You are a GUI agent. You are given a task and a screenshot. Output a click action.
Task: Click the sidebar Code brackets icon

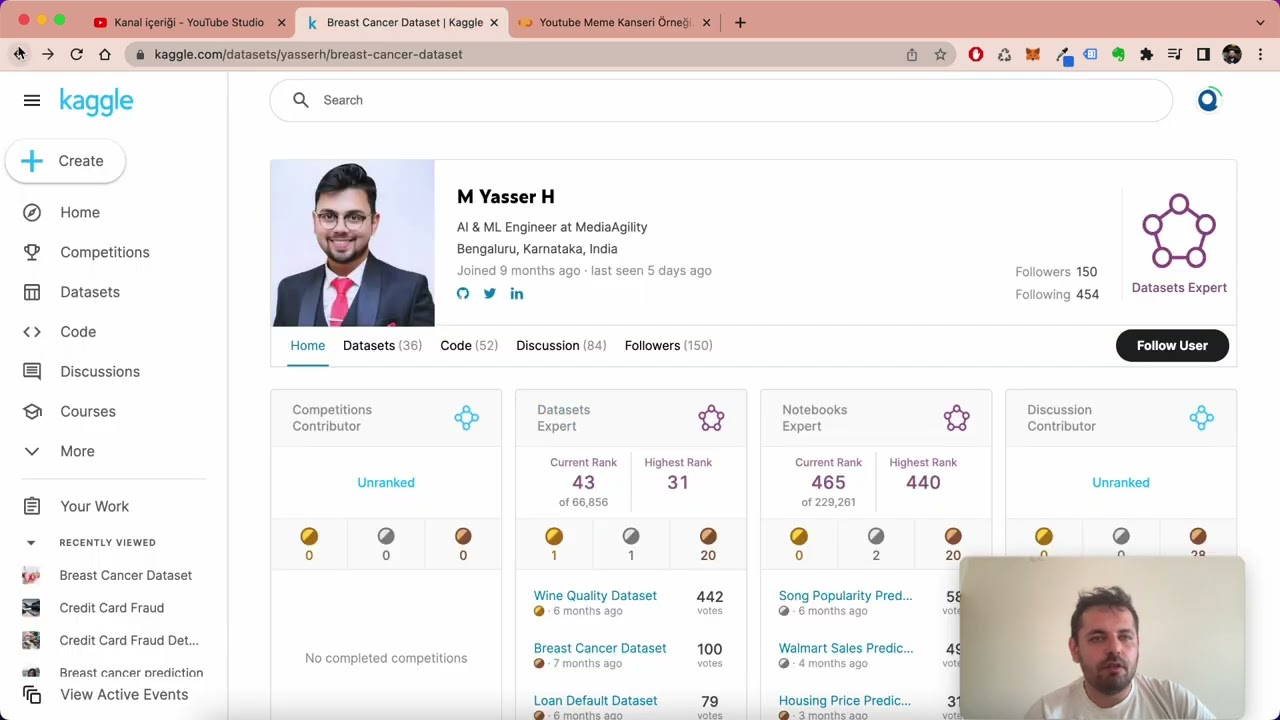pyautogui.click(x=32, y=332)
